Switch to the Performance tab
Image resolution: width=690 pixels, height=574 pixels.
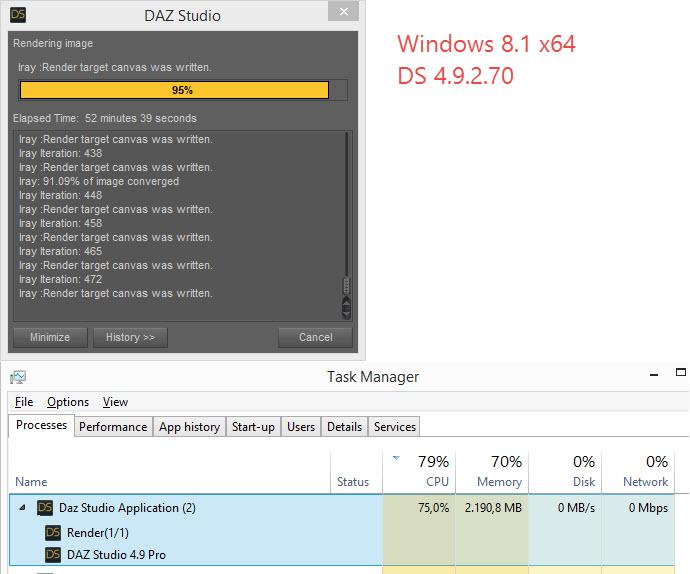113,427
